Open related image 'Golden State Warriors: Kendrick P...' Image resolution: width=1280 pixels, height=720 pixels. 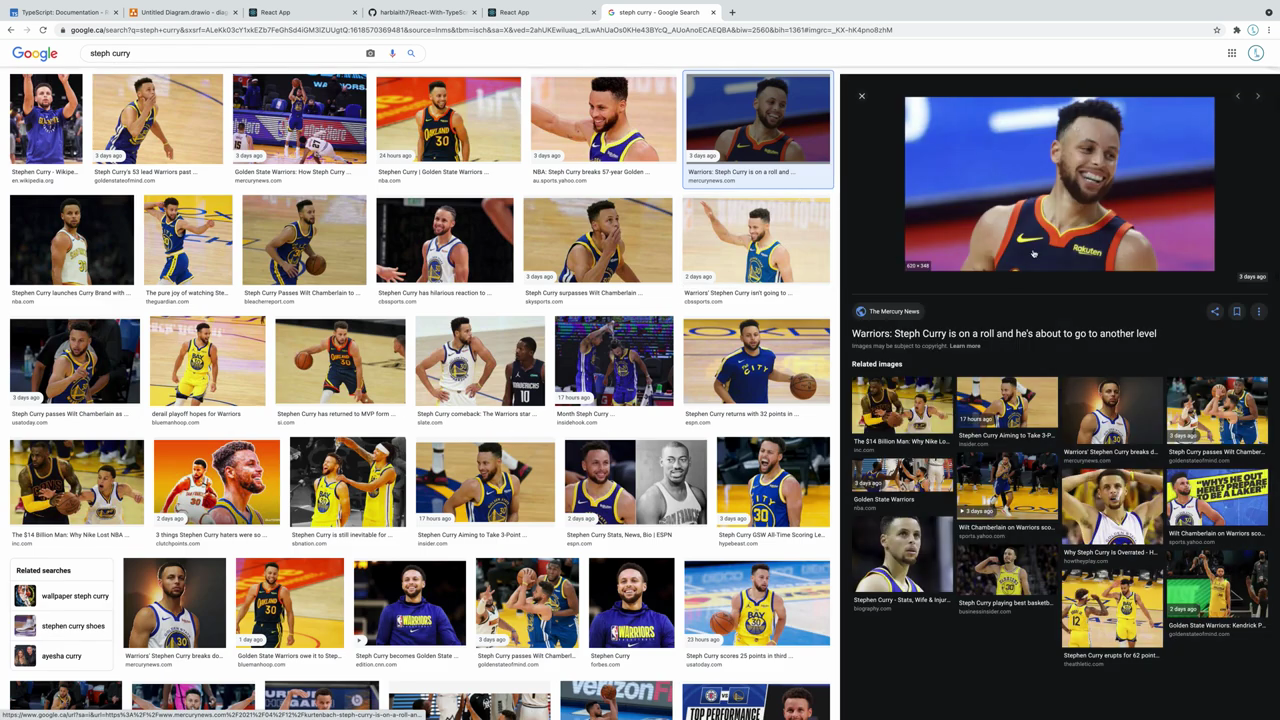(x=1217, y=582)
